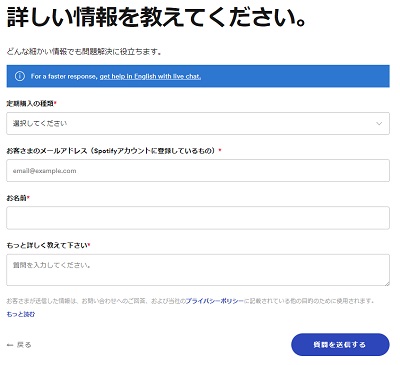The image size is (400, 365).
Task: Click the お名前 label above the name field
Action: tap(18, 198)
